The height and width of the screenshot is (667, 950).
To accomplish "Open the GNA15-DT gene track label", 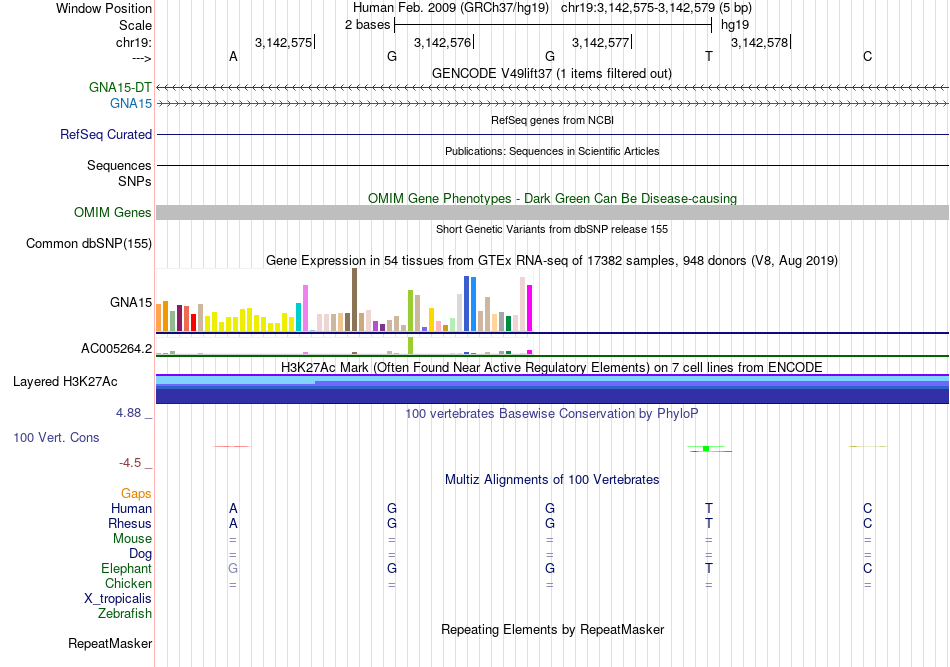I will (x=120, y=87).
